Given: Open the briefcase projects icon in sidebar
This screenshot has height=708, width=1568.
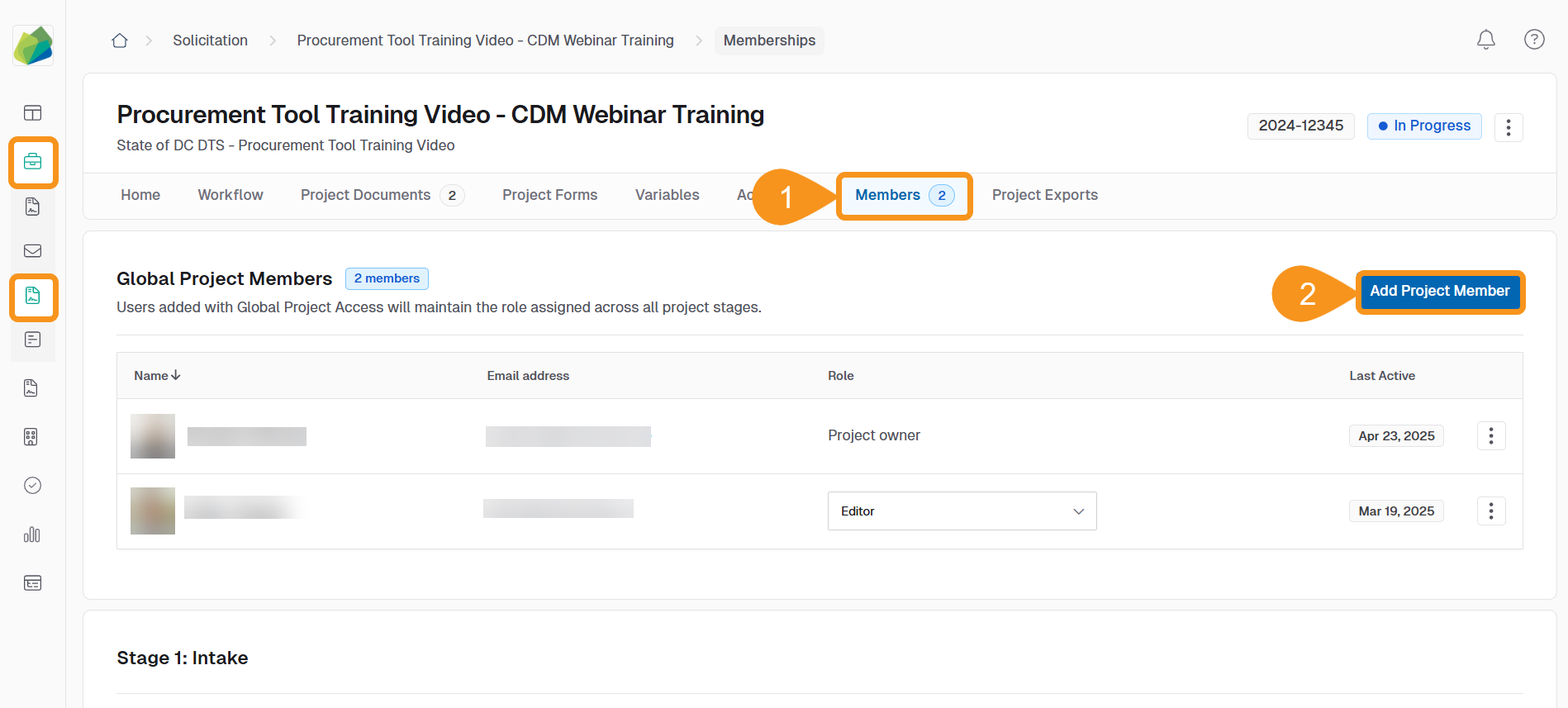Looking at the screenshot, I should (33, 162).
